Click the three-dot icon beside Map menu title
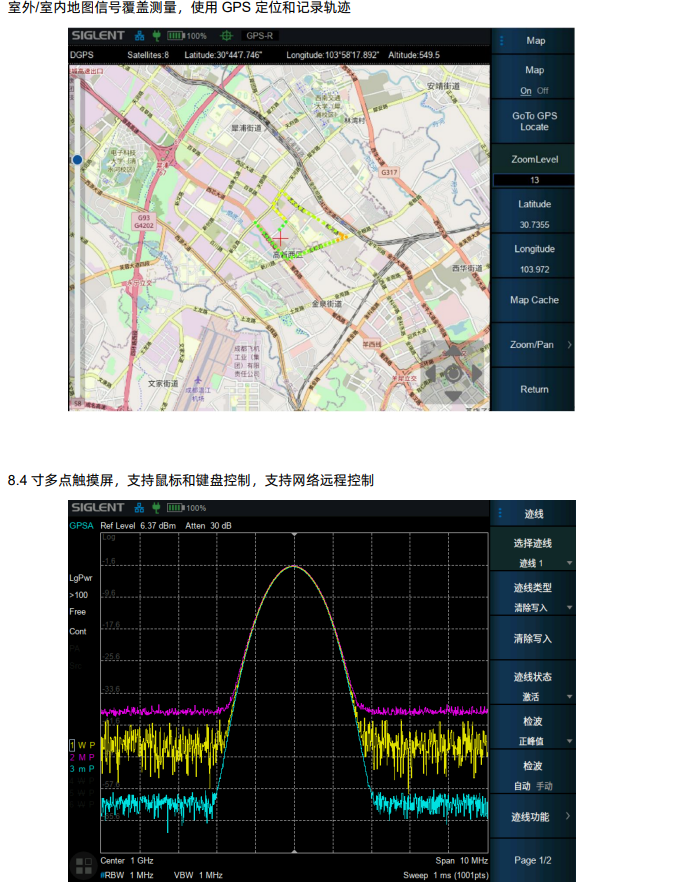This screenshot has height=884, width=694. [x=501, y=41]
